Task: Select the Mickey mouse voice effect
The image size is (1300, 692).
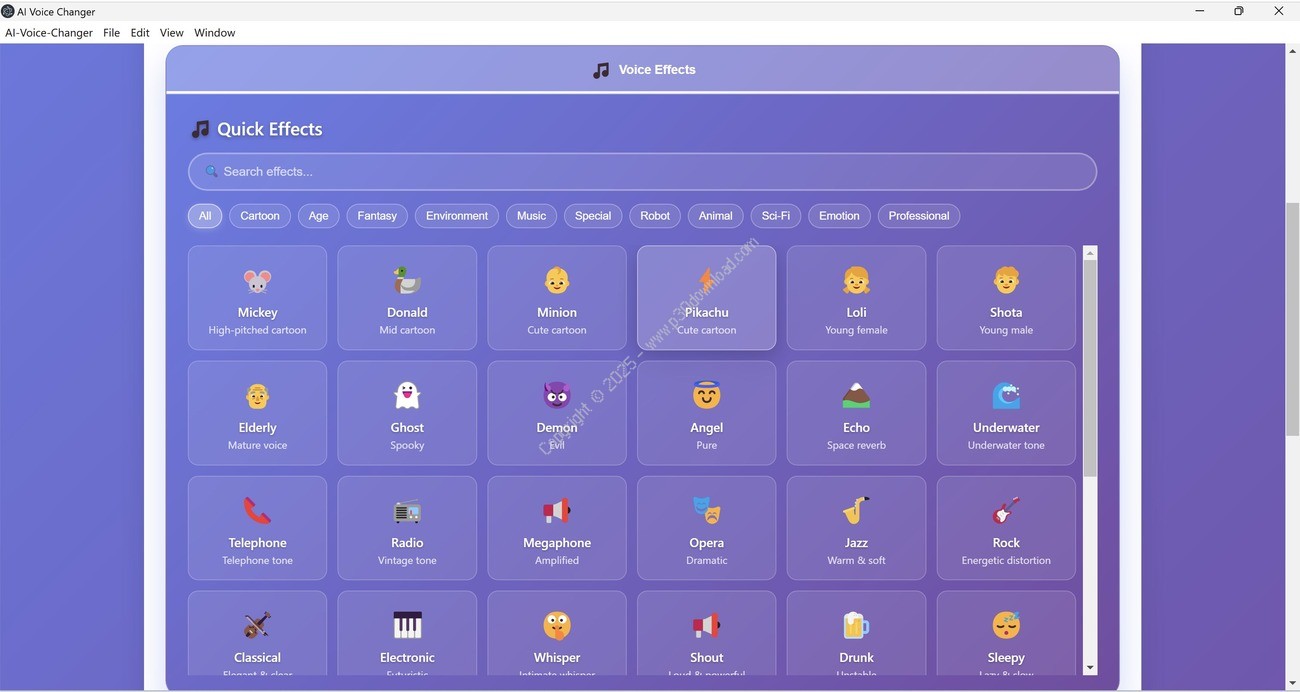Action: 257,298
